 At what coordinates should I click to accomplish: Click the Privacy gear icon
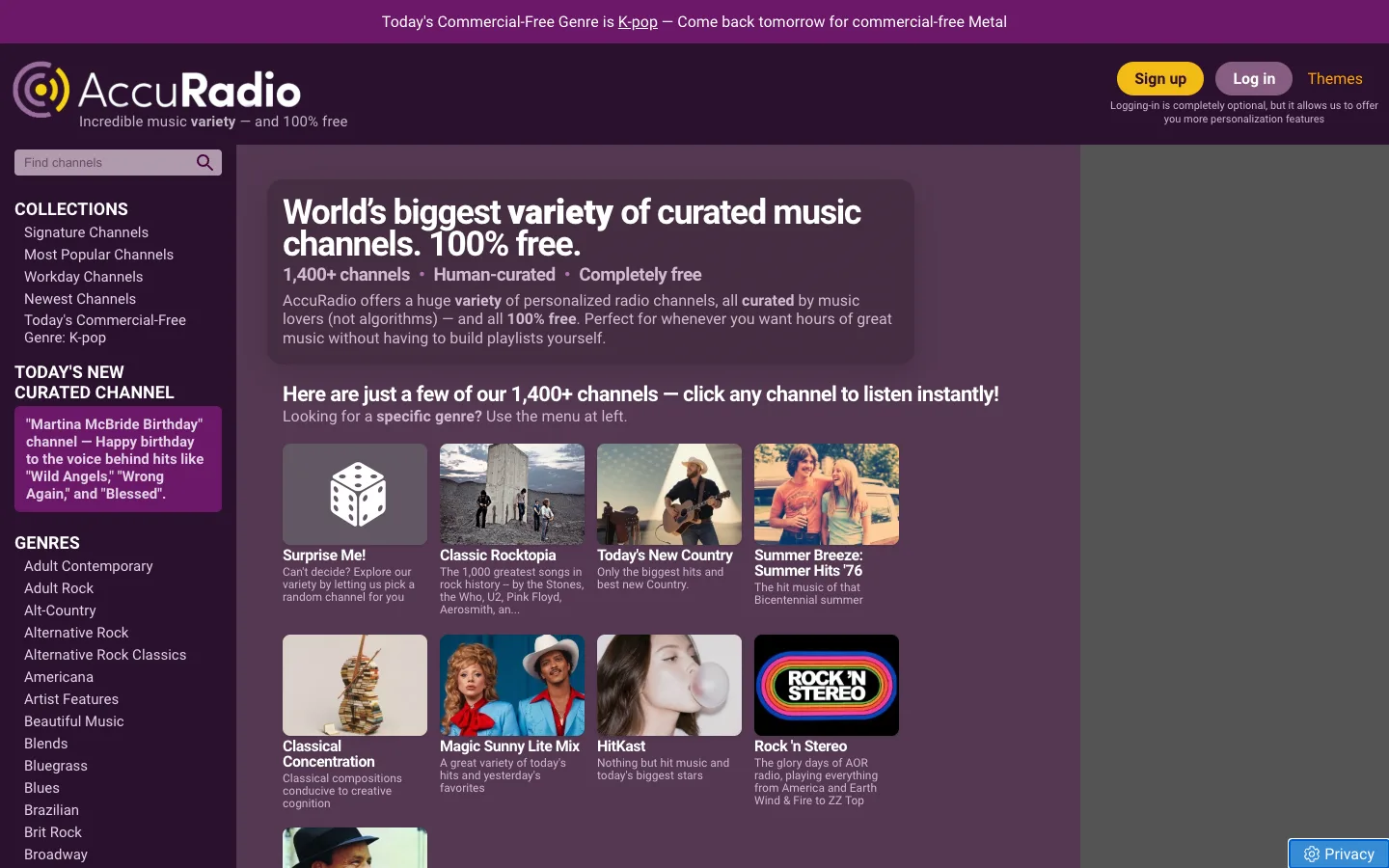click(x=1311, y=854)
